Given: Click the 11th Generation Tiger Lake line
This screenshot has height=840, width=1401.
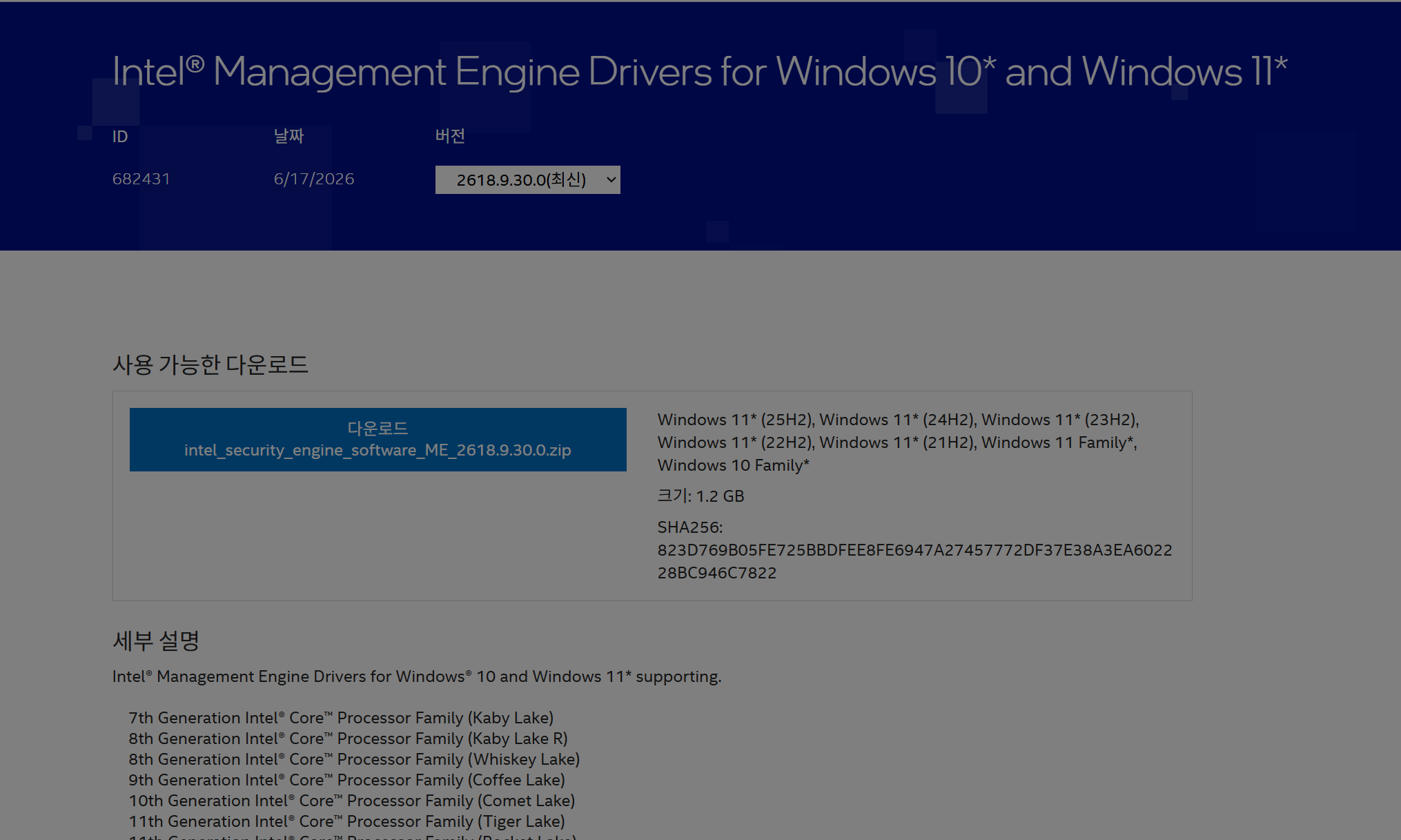Looking at the screenshot, I should 346,821.
